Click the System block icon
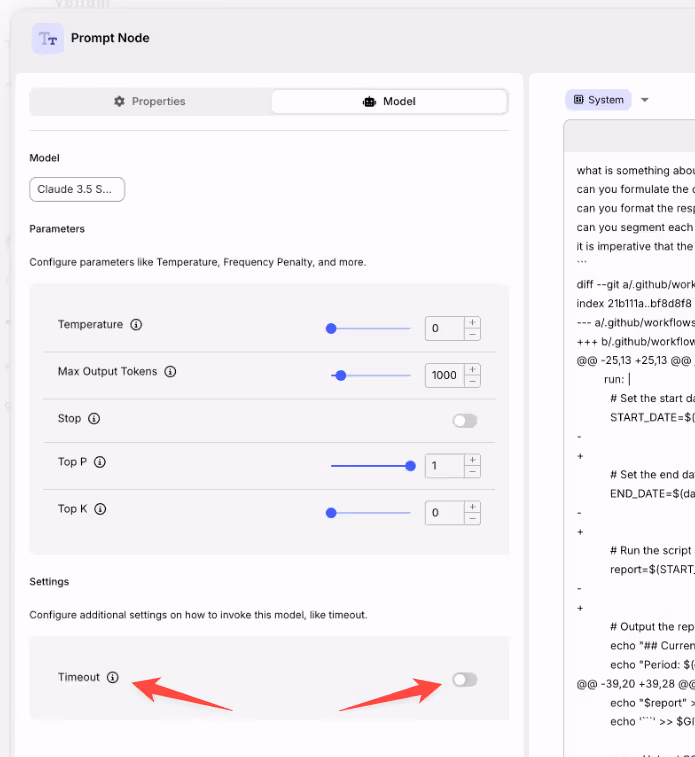This screenshot has height=757, width=695. tap(579, 100)
